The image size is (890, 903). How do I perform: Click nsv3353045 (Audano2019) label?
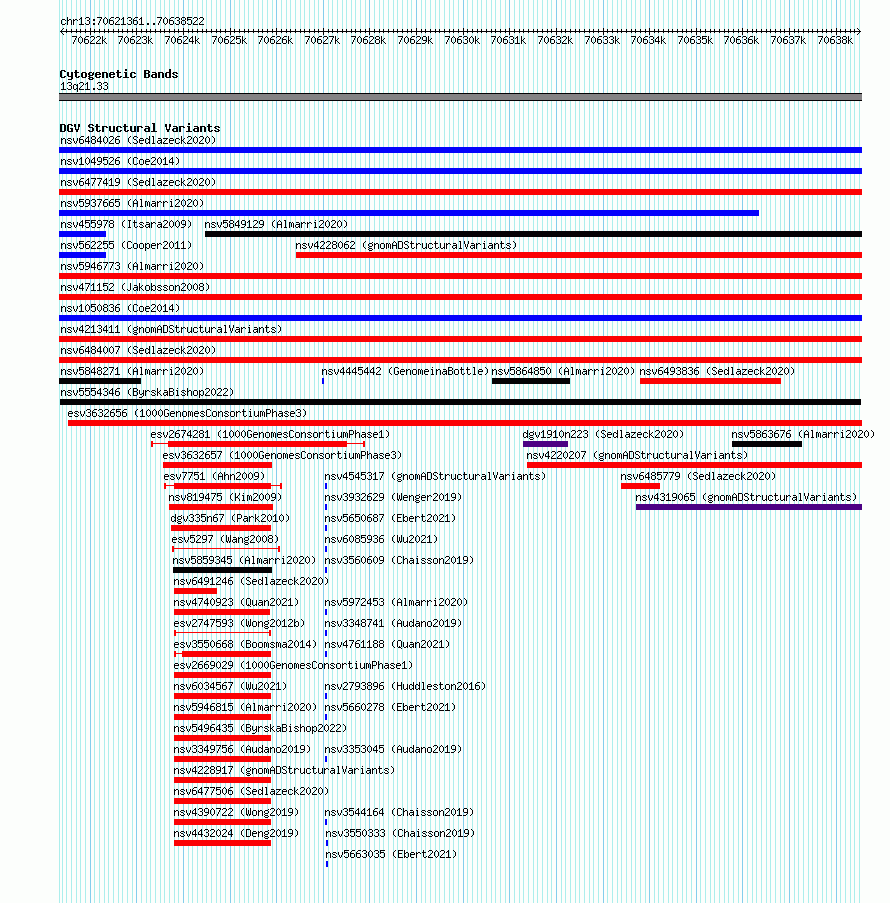click(x=393, y=750)
